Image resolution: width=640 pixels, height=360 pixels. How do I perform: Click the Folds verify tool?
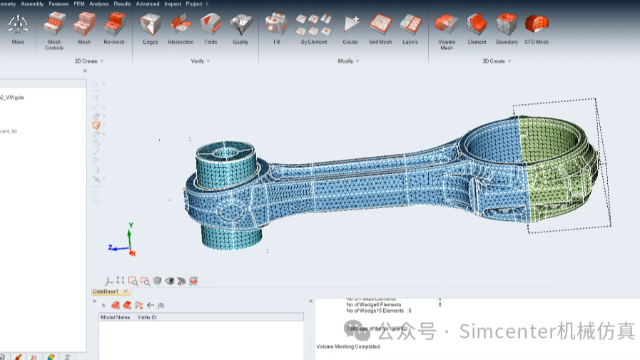click(211, 29)
